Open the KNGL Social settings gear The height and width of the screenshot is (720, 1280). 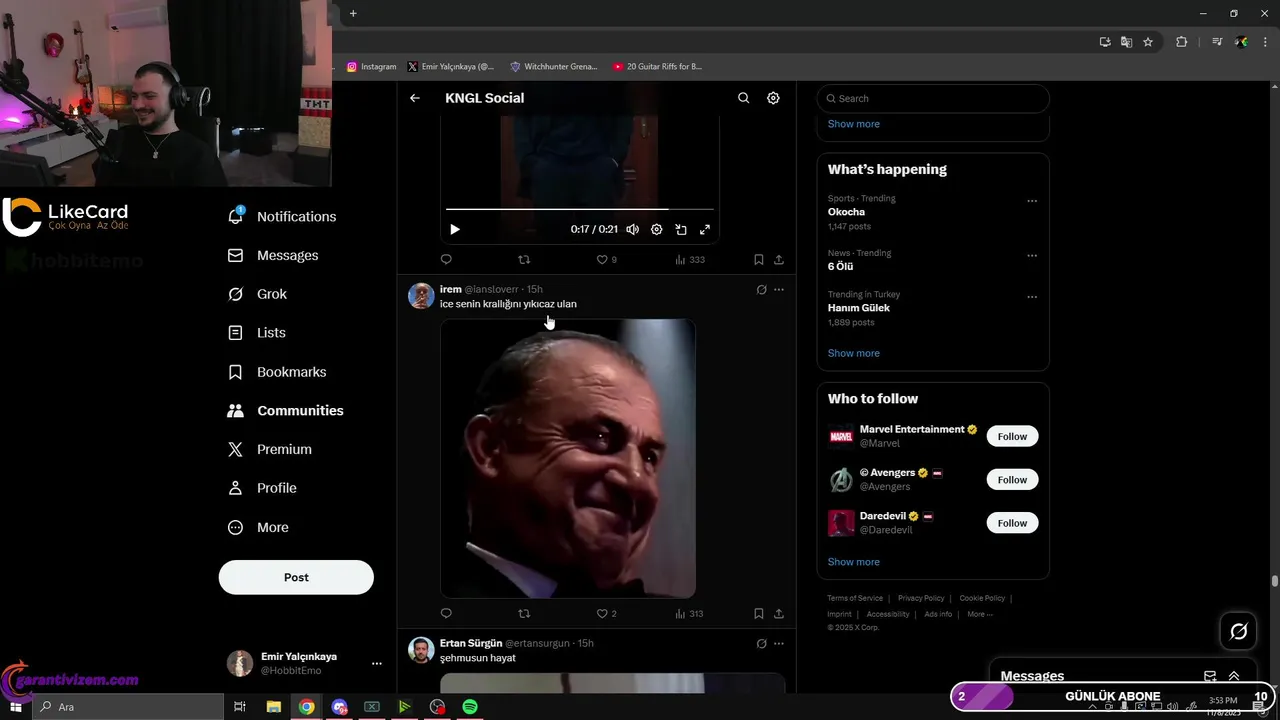[x=773, y=98]
